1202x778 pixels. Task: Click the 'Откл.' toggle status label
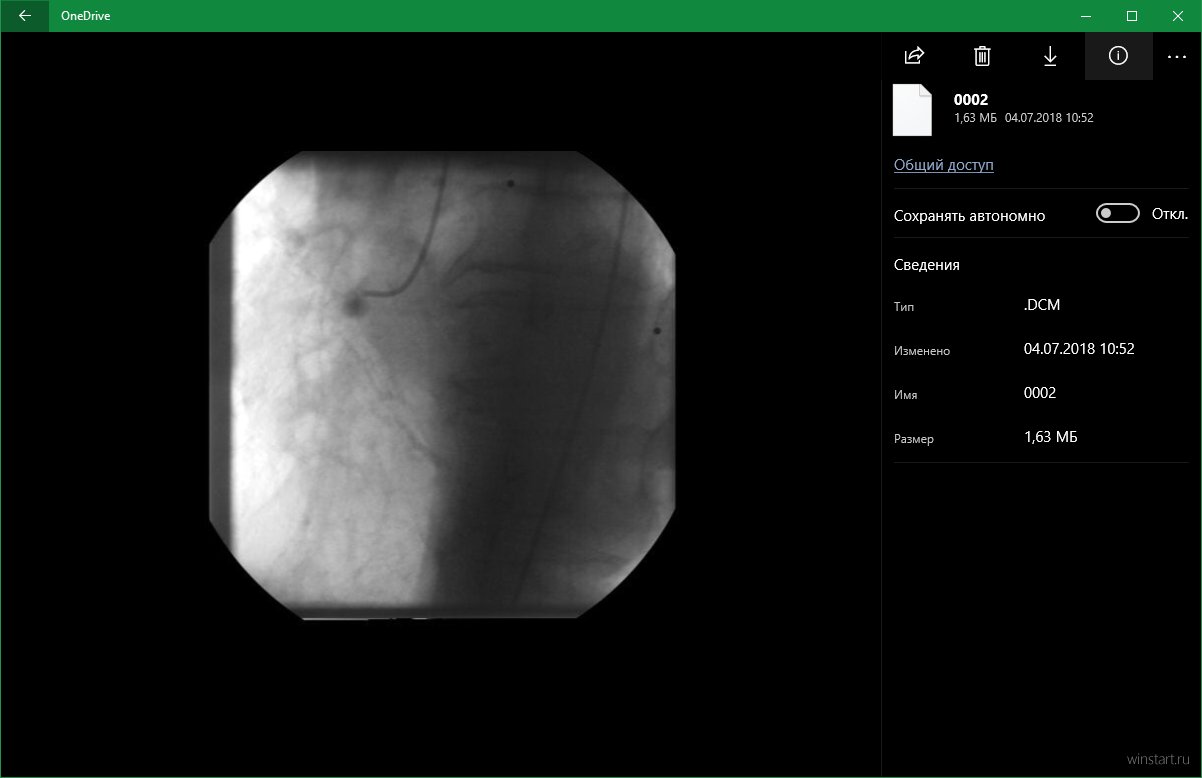pos(1169,214)
